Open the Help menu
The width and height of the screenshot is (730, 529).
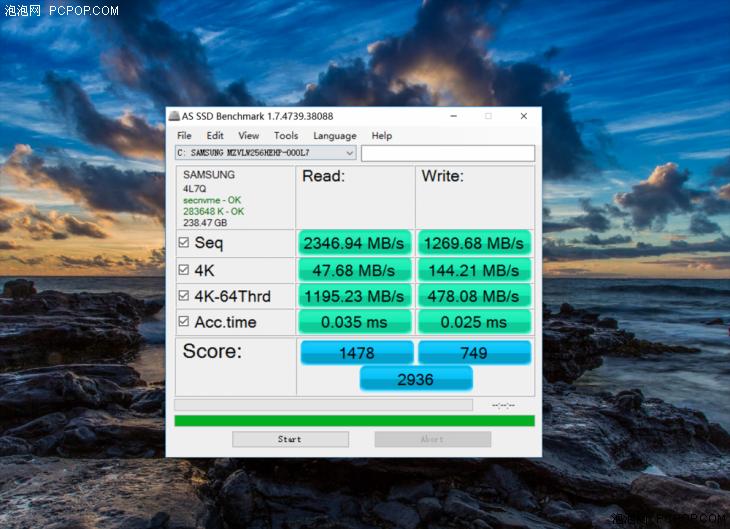coord(382,136)
